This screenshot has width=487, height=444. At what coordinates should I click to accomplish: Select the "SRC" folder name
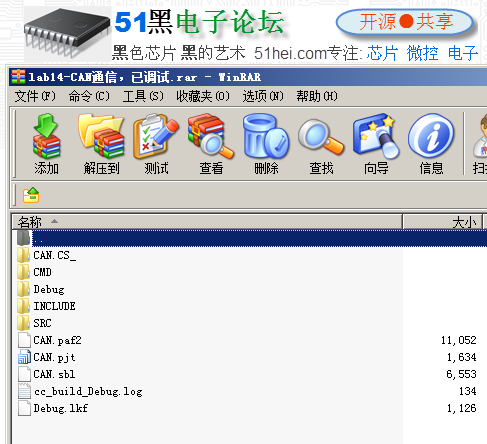pos(42,323)
